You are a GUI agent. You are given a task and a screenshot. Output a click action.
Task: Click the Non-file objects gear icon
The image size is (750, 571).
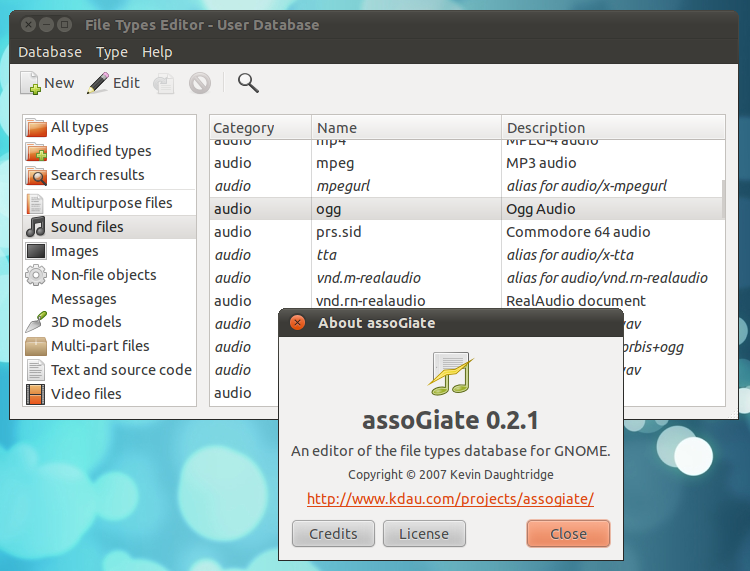pos(36,275)
